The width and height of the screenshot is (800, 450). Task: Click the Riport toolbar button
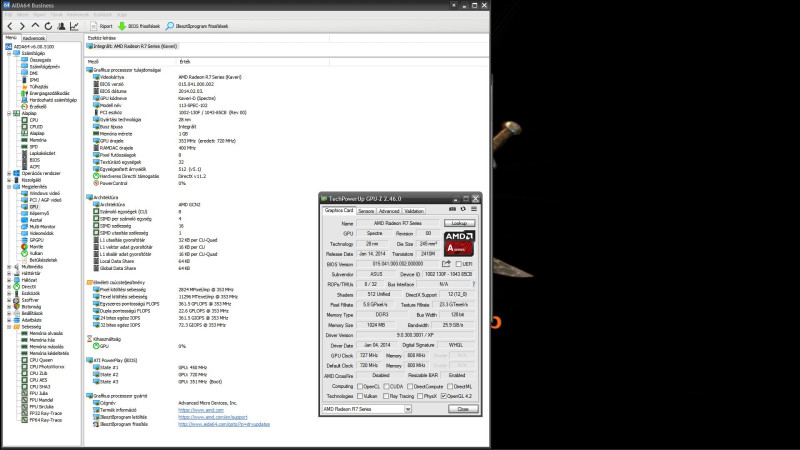point(101,26)
